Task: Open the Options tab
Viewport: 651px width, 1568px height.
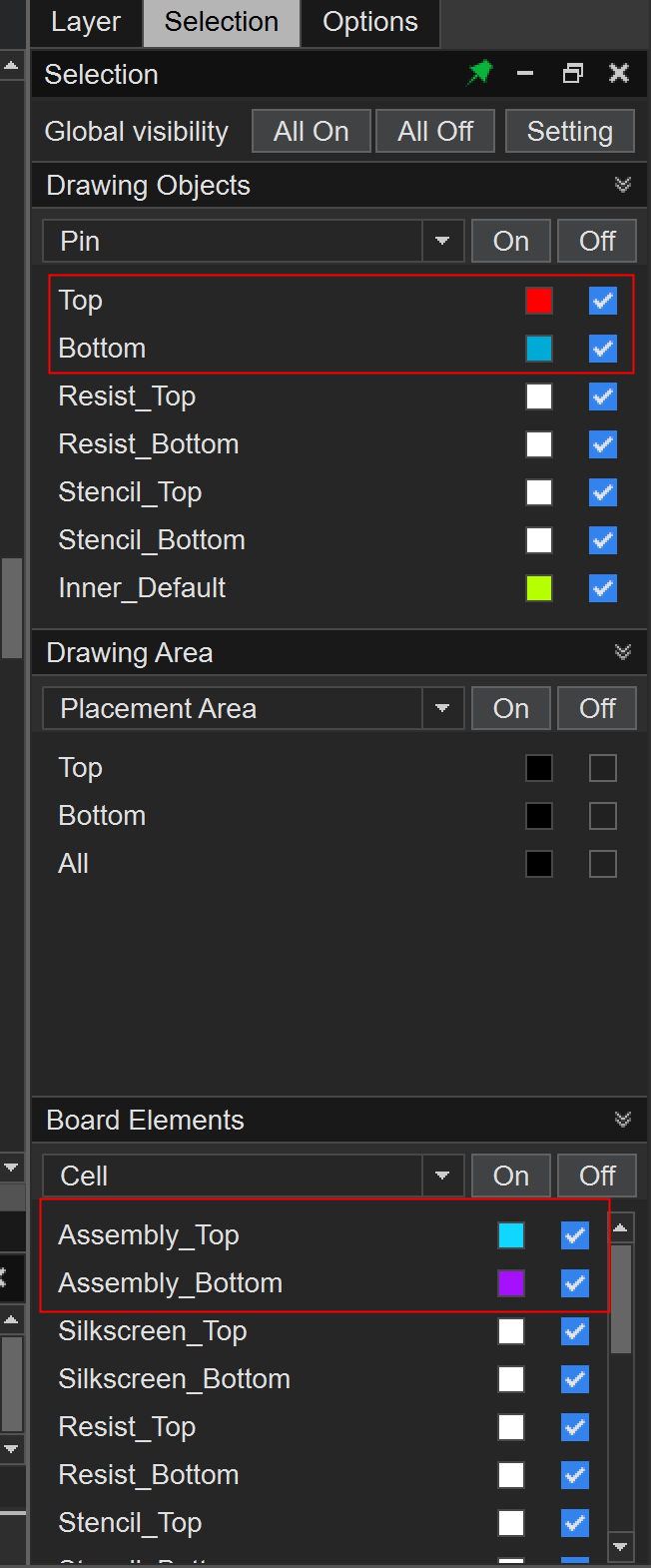Action: point(370,22)
